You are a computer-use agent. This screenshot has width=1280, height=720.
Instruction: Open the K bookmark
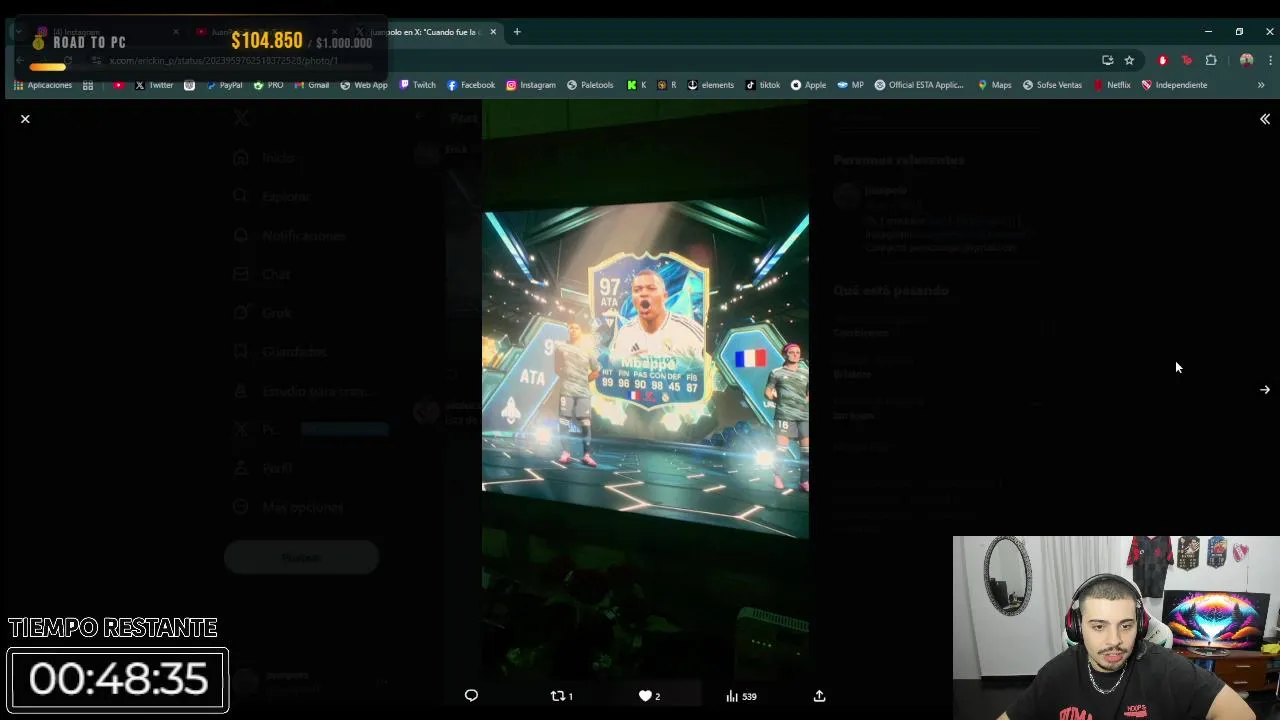coord(636,85)
